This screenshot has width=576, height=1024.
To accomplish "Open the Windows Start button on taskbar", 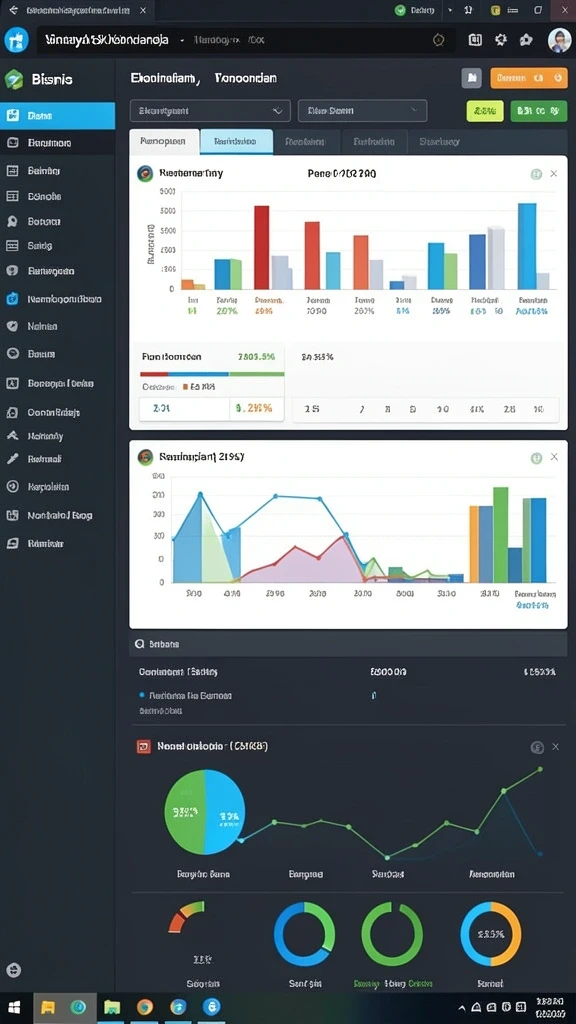I will coord(14,1006).
